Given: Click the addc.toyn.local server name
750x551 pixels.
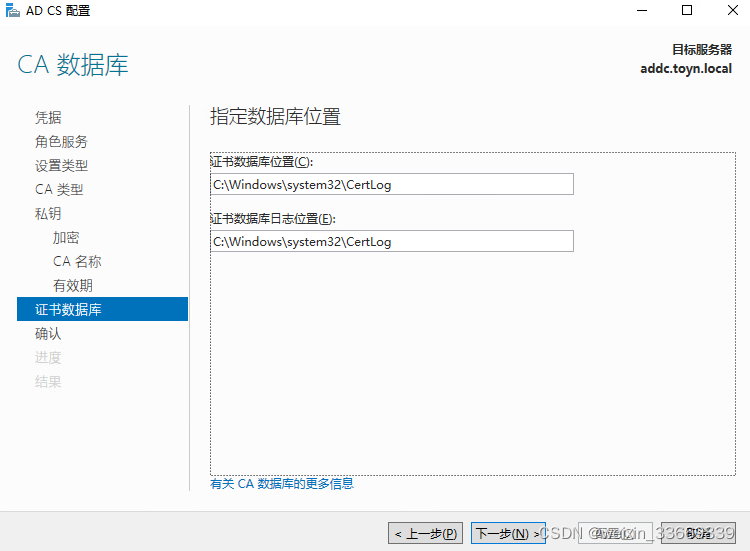Looking at the screenshot, I should pos(686,68).
